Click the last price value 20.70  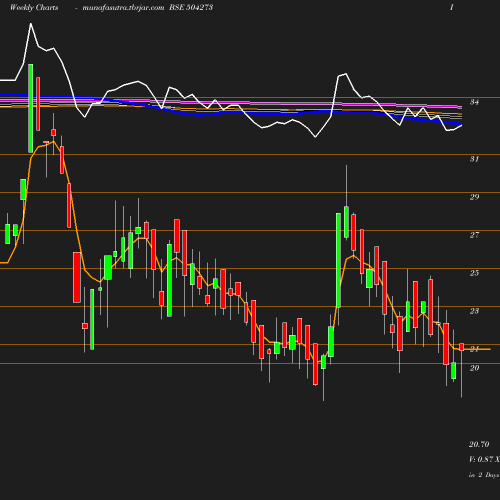pyautogui.click(x=479, y=444)
